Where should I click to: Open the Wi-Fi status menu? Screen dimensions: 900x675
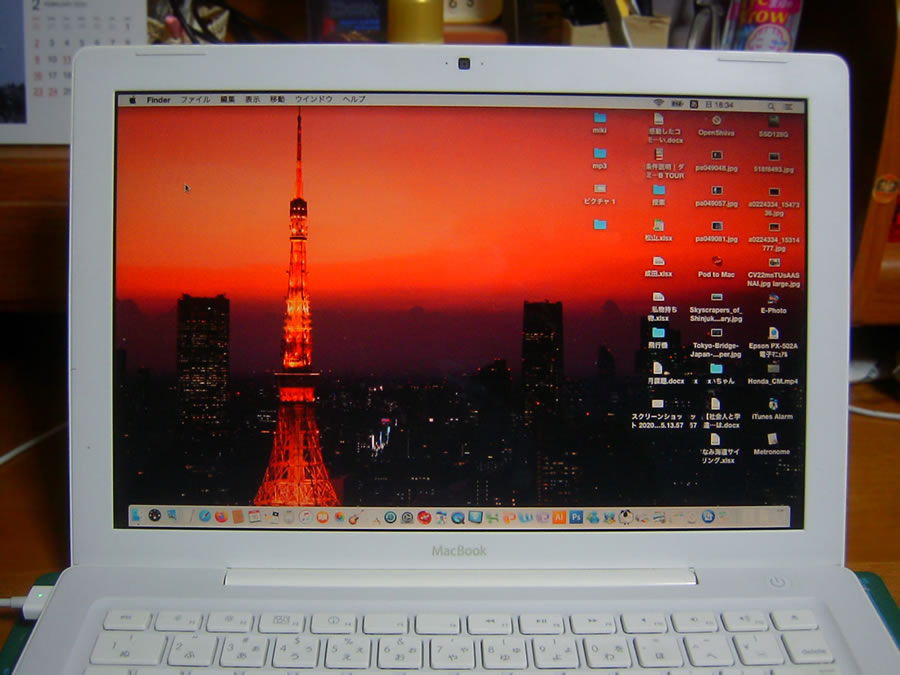coord(658,104)
